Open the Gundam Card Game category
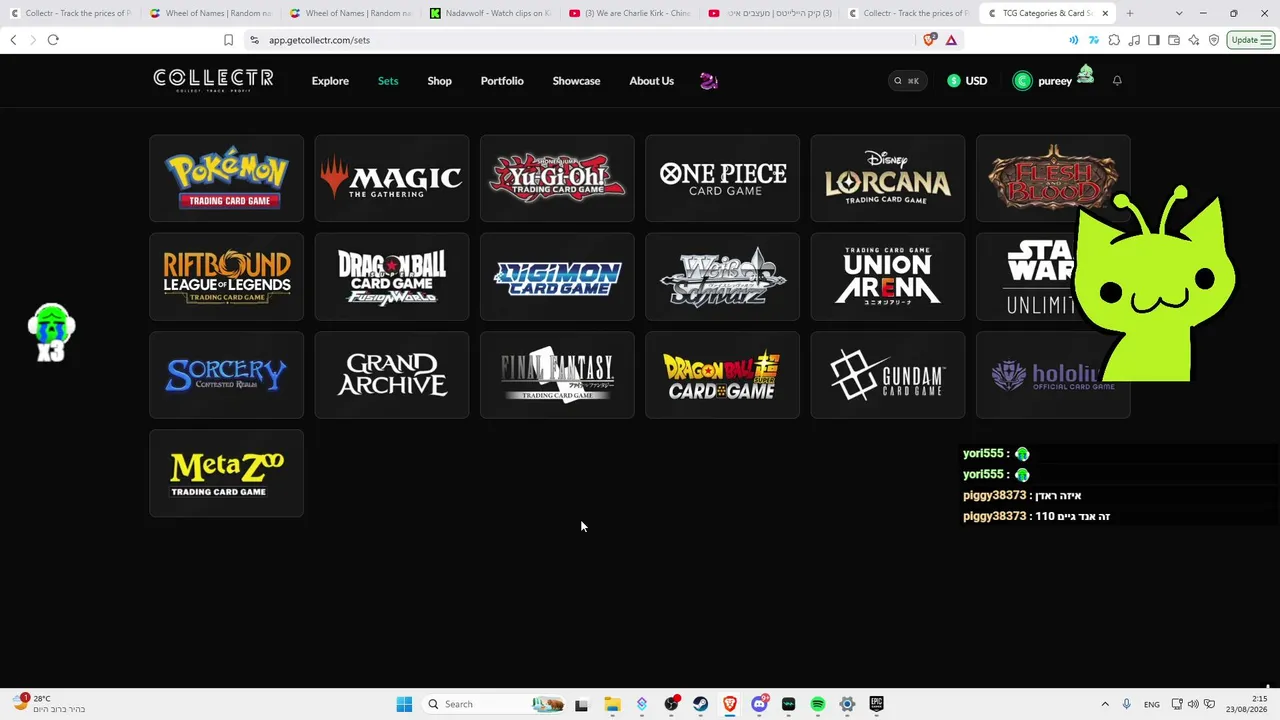The height and width of the screenshot is (720, 1280). tap(888, 375)
